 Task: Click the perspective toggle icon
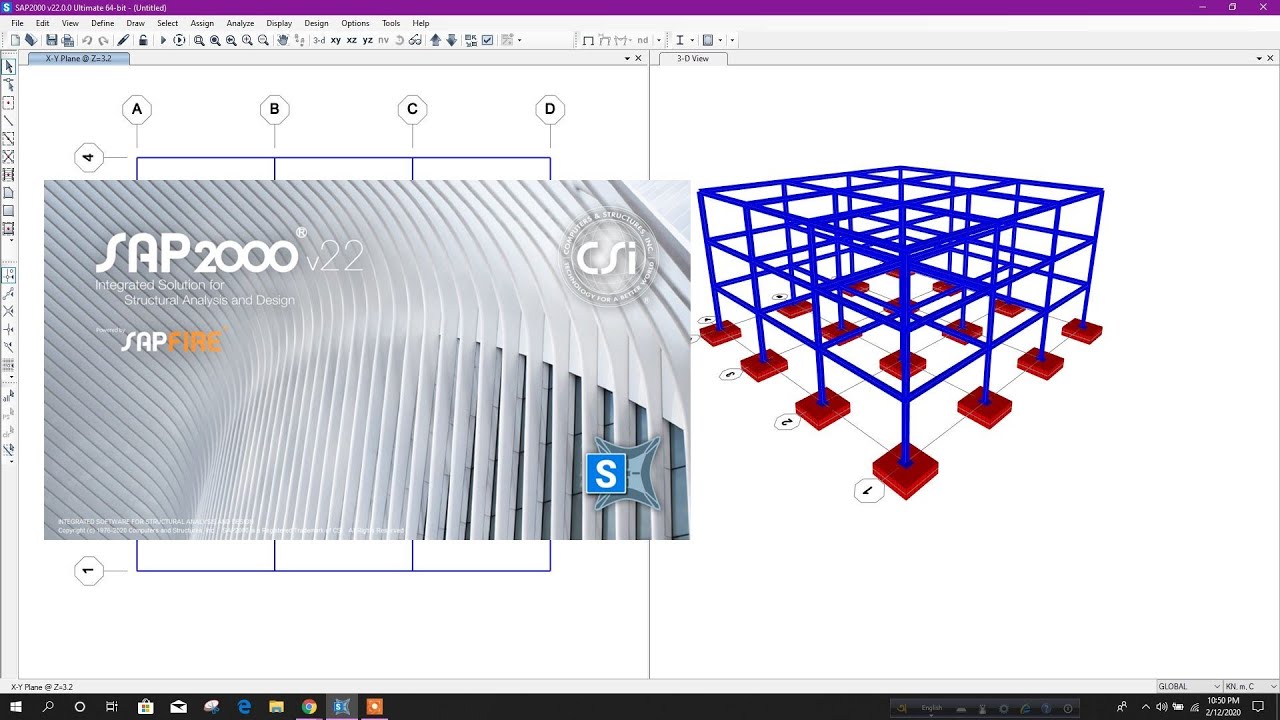point(414,40)
